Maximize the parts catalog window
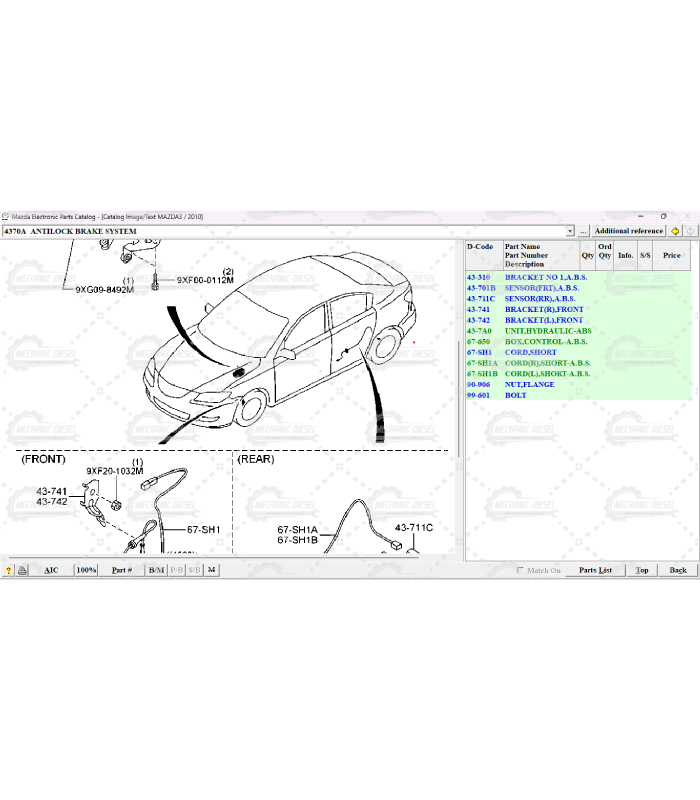700x800 pixels. click(x=663, y=216)
